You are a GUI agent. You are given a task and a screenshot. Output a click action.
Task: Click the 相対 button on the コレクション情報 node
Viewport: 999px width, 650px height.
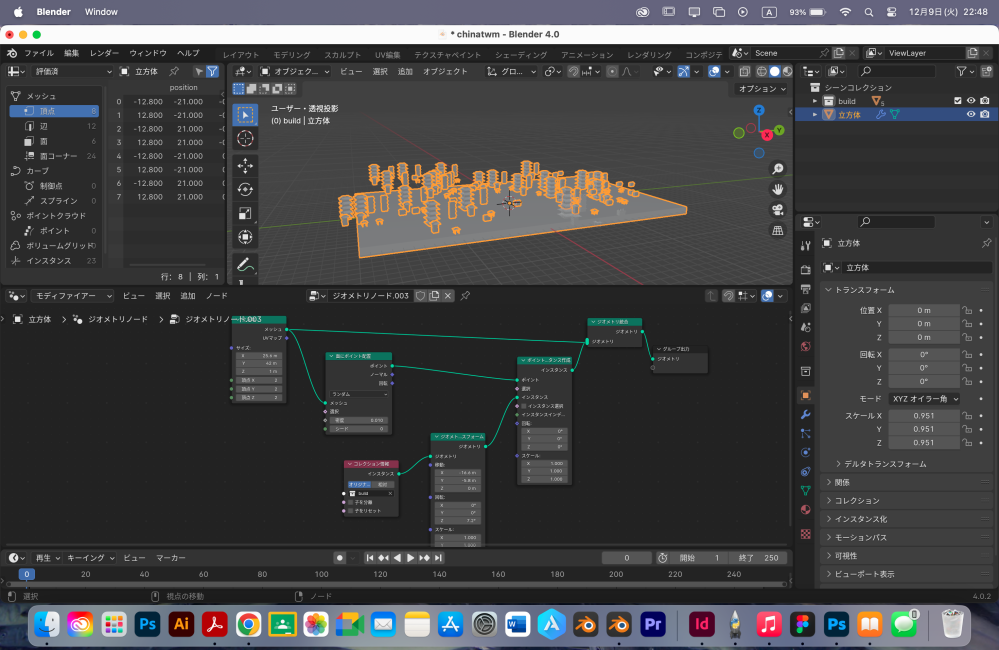click(x=382, y=485)
